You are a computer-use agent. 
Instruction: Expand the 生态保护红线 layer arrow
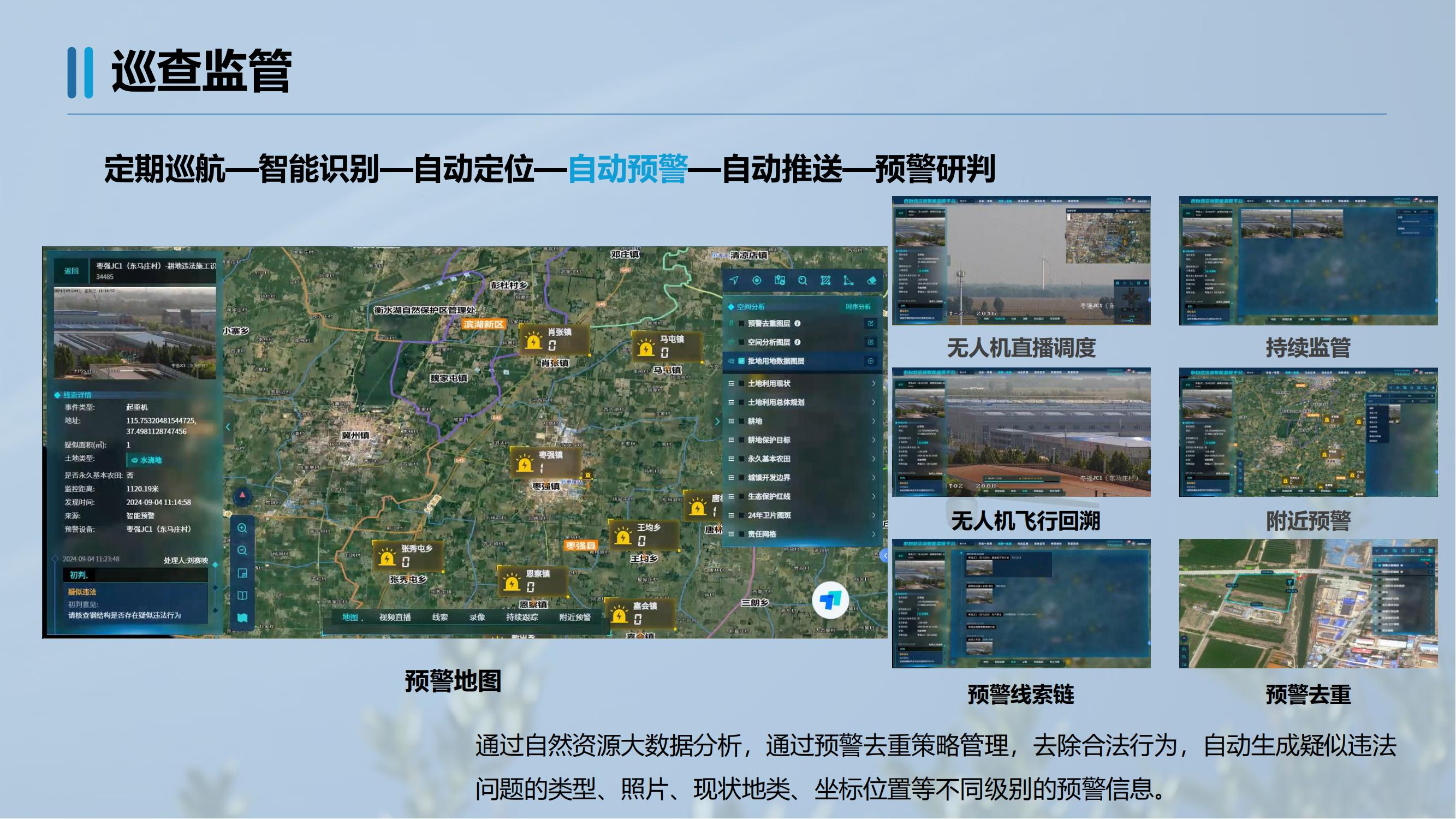click(x=873, y=496)
